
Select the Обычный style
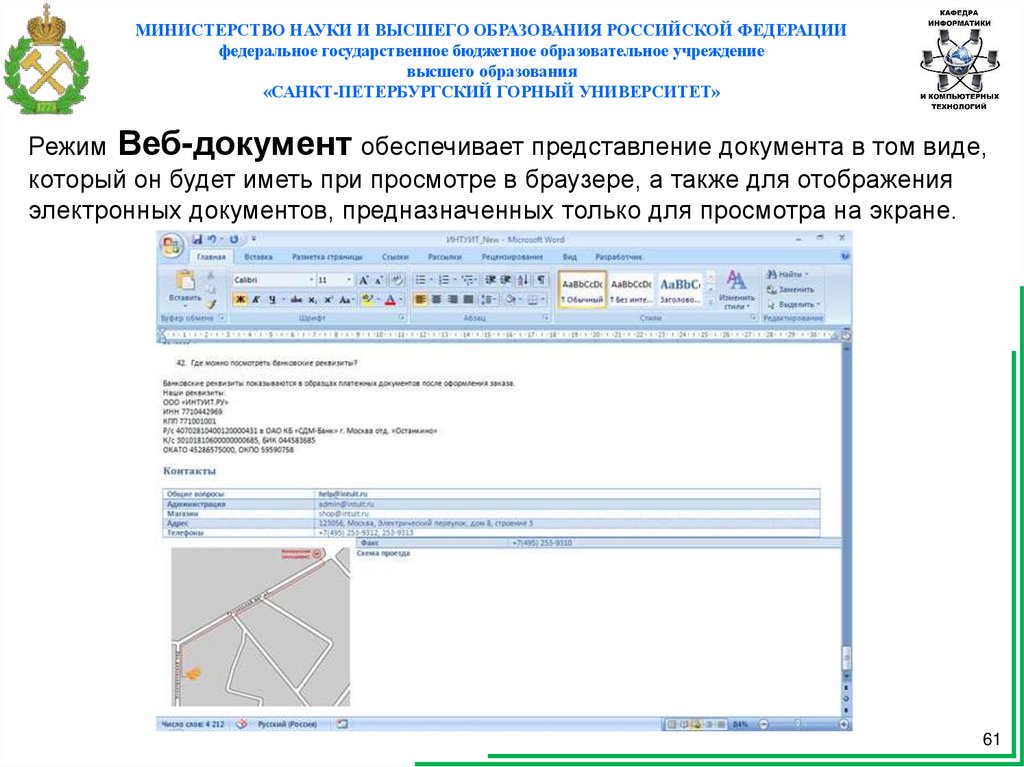click(x=582, y=289)
